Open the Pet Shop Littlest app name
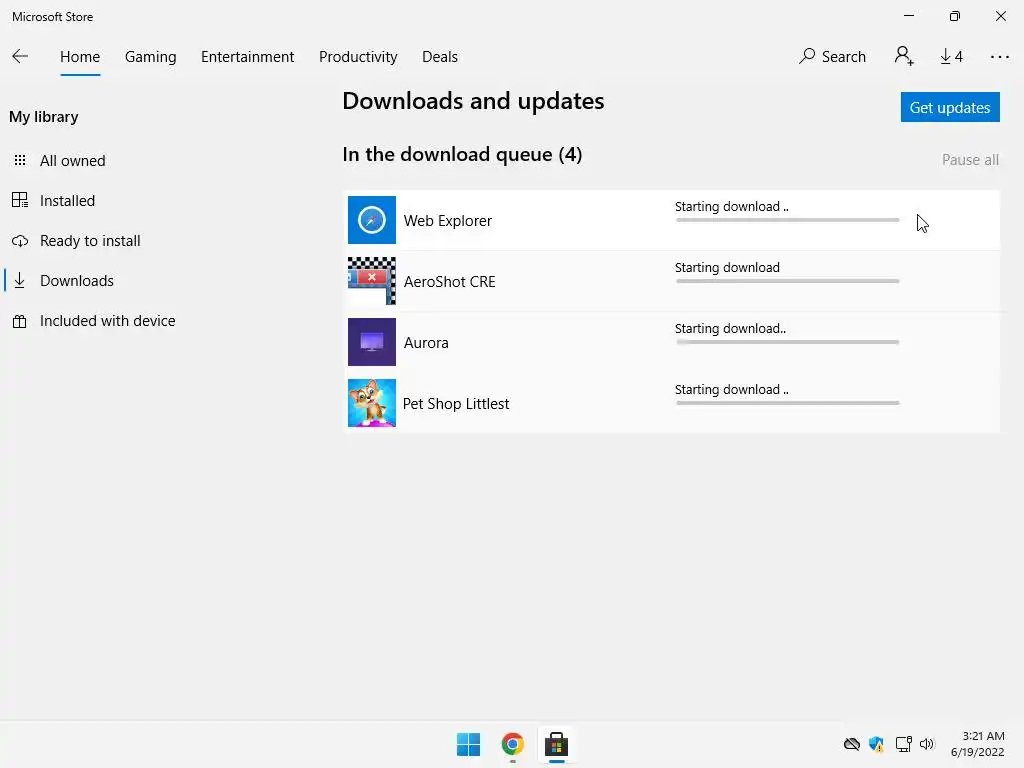The height and width of the screenshot is (768, 1024). tap(456, 404)
